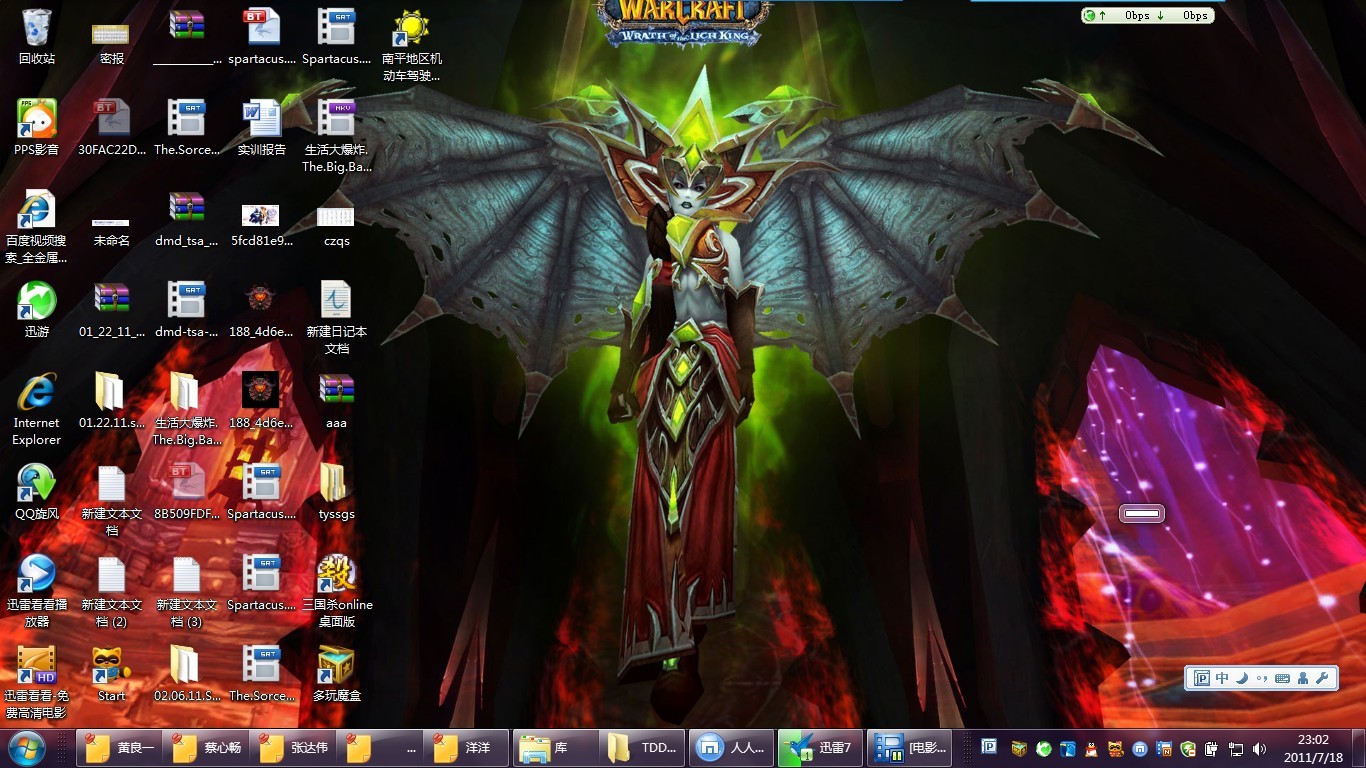1366x768 pixels.
Task: Open the QQ旋风 download shortcut
Action: (x=36, y=492)
